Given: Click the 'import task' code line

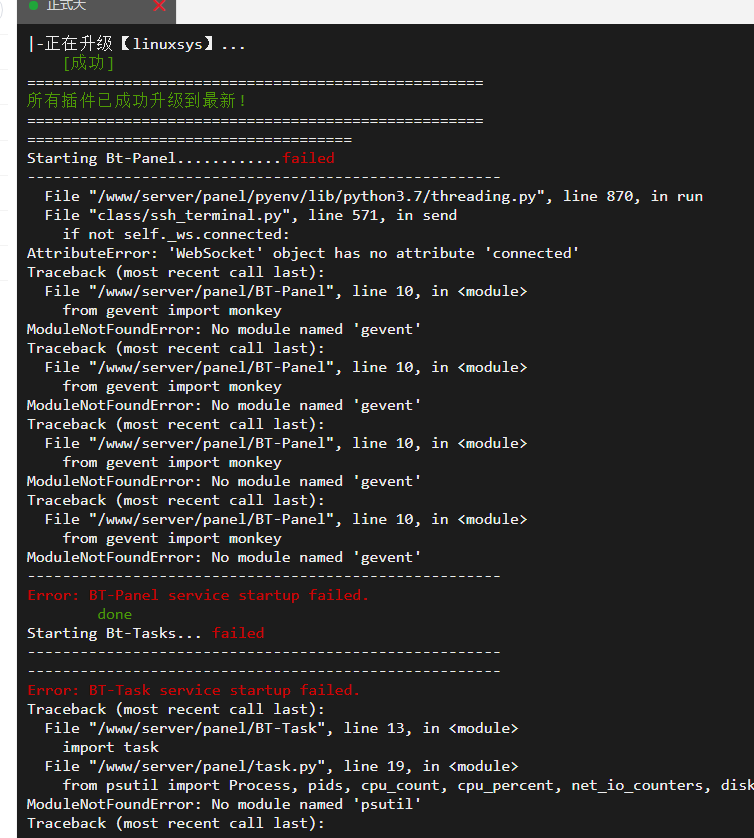Looking at the screenshot, I should pyautogui.click(x=110, y=747).
